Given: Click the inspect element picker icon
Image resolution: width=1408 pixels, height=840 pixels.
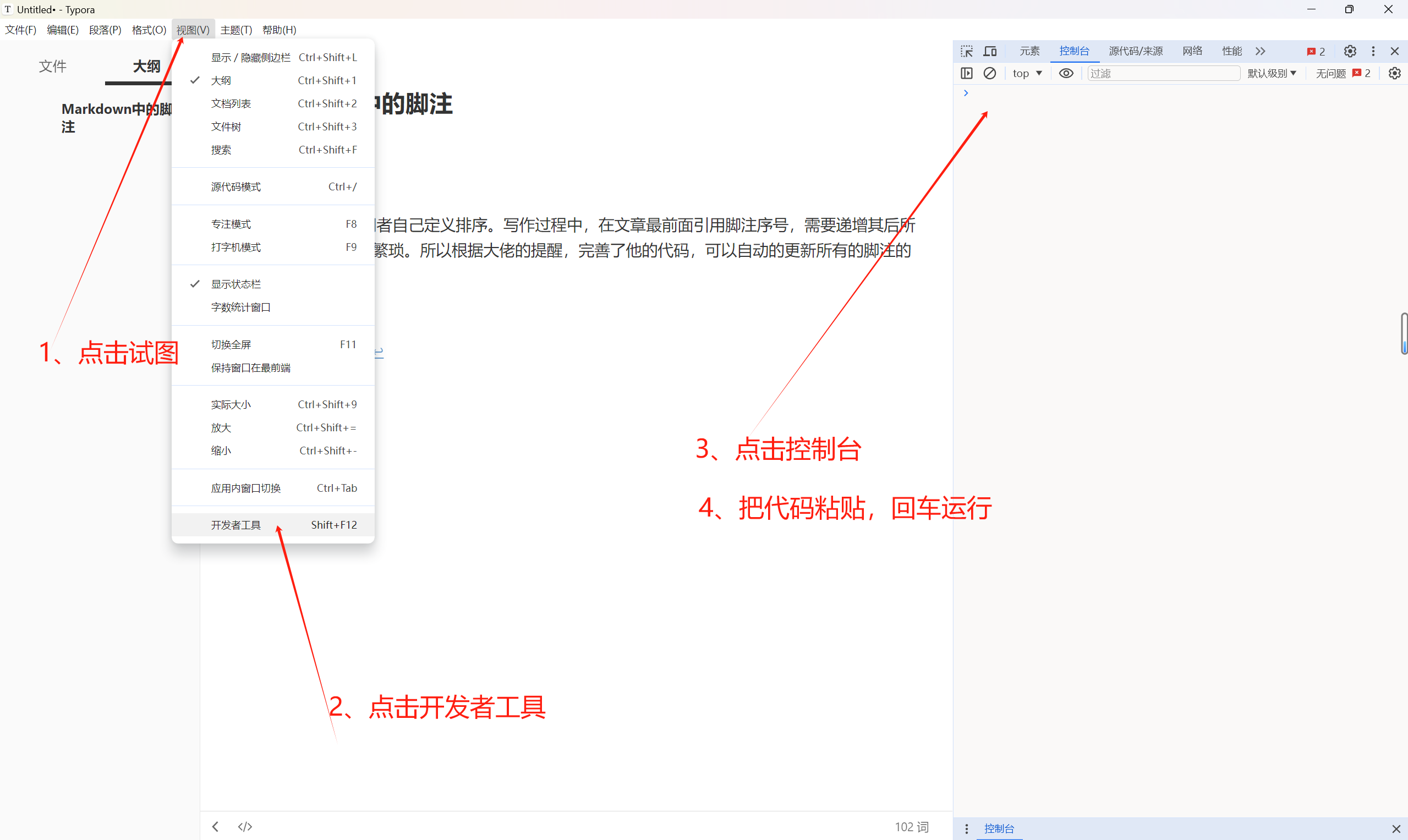Looking at the screenshot, I should (966, 51).
